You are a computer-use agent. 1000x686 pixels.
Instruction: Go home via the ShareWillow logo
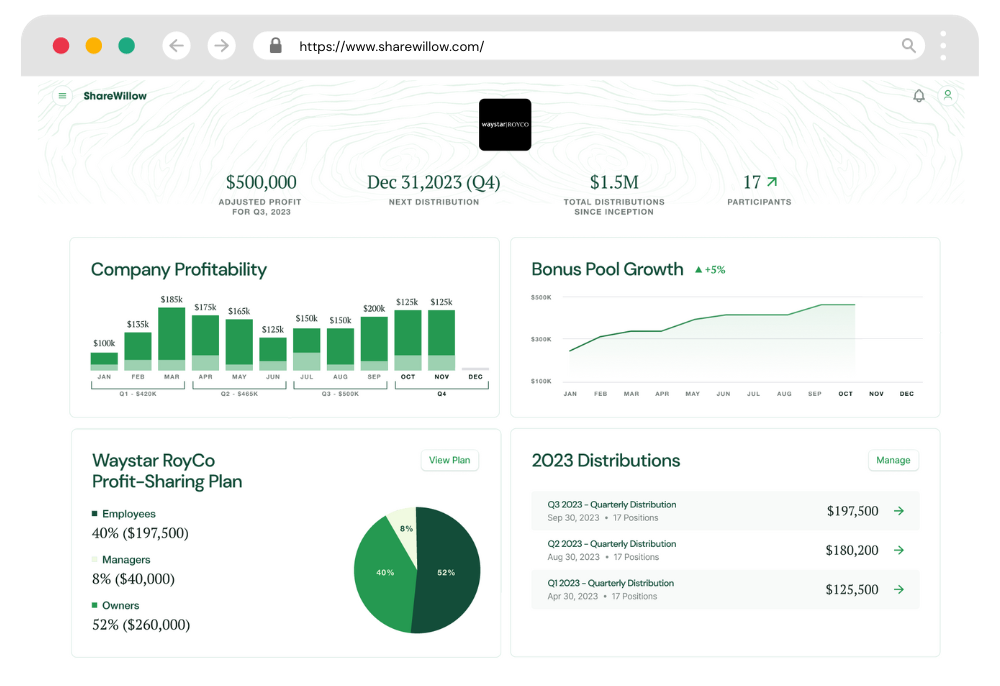coord(115,96)
